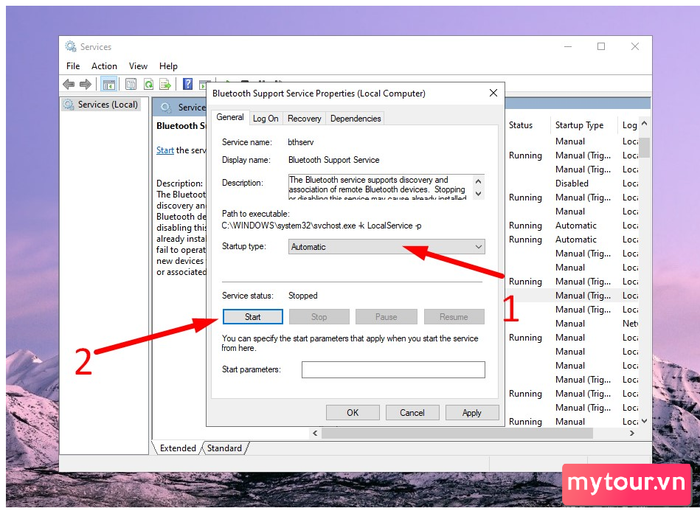
Task: Switch to the Log On tab
Action: tap(266, 118)
